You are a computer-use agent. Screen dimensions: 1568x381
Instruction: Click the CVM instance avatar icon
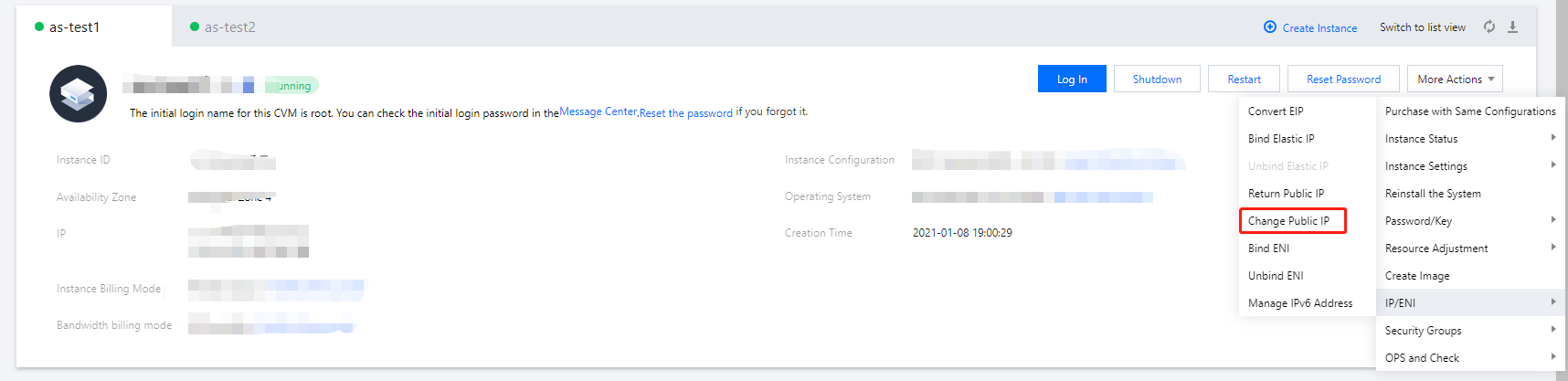coord(78,93)
